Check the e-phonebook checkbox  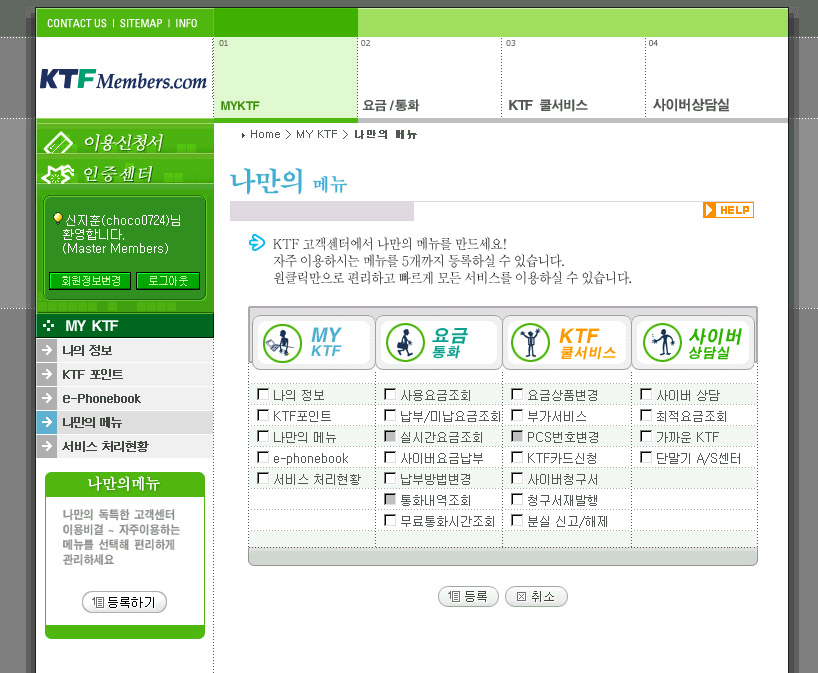click(x=263, y=458)
